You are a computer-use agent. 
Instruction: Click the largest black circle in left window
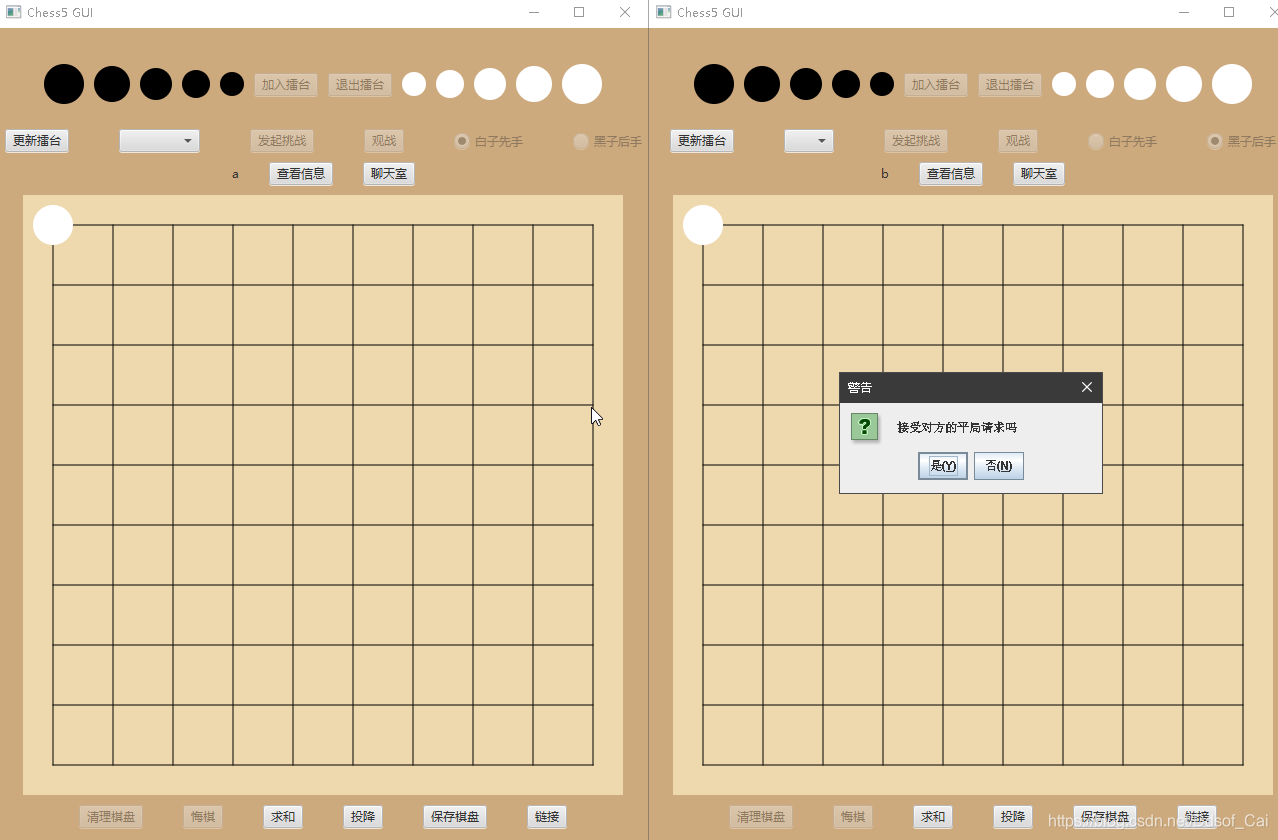[64, 84]
